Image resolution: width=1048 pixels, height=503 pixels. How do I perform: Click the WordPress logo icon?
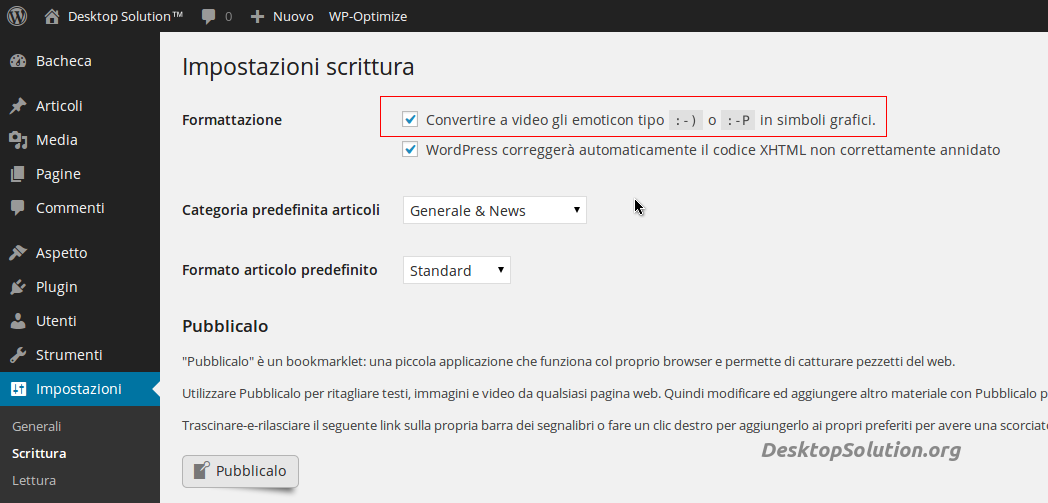coord(17,16)
